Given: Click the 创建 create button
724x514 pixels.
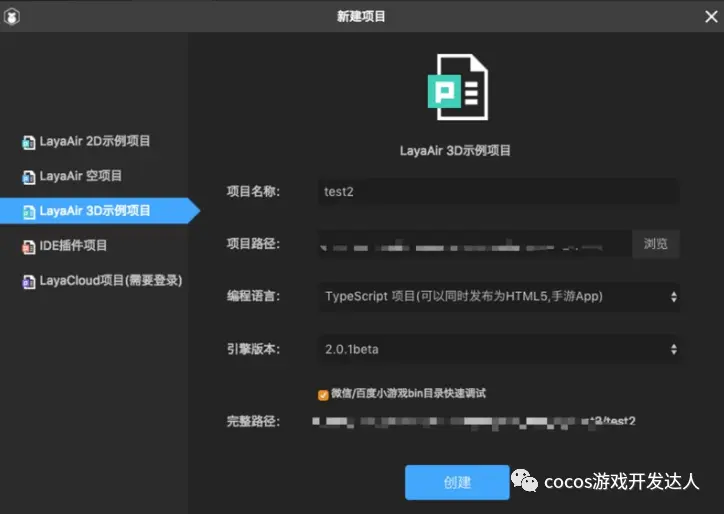Looking at the screenshot, I should pos(457,483).
